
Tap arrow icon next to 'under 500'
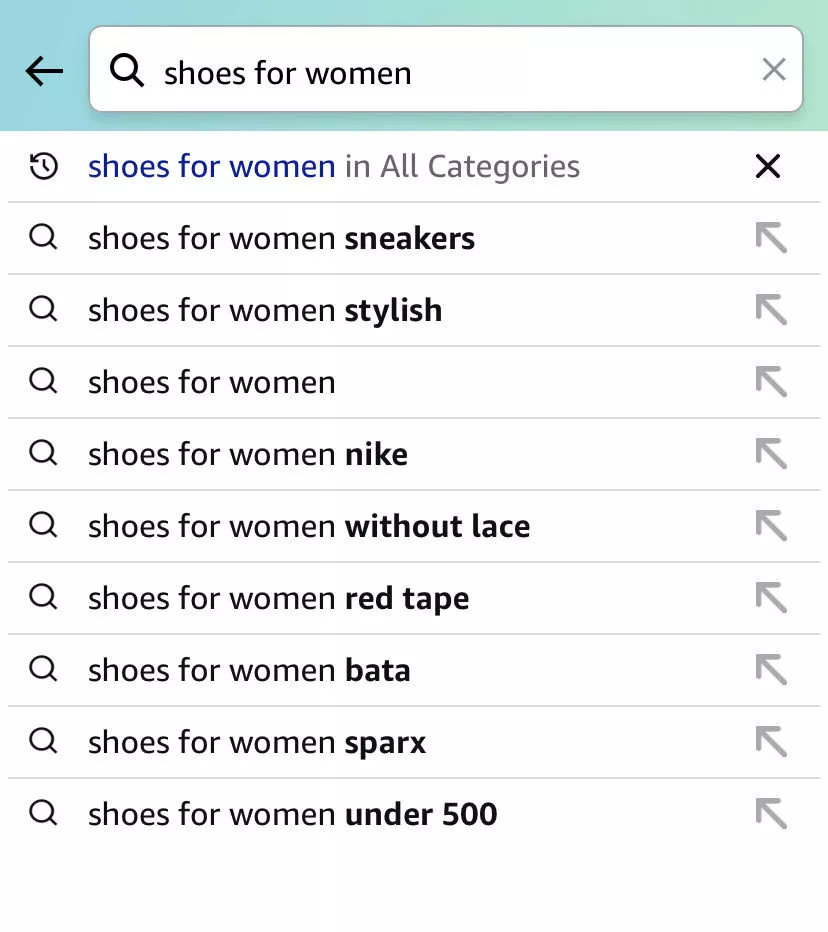coord(771,814)
